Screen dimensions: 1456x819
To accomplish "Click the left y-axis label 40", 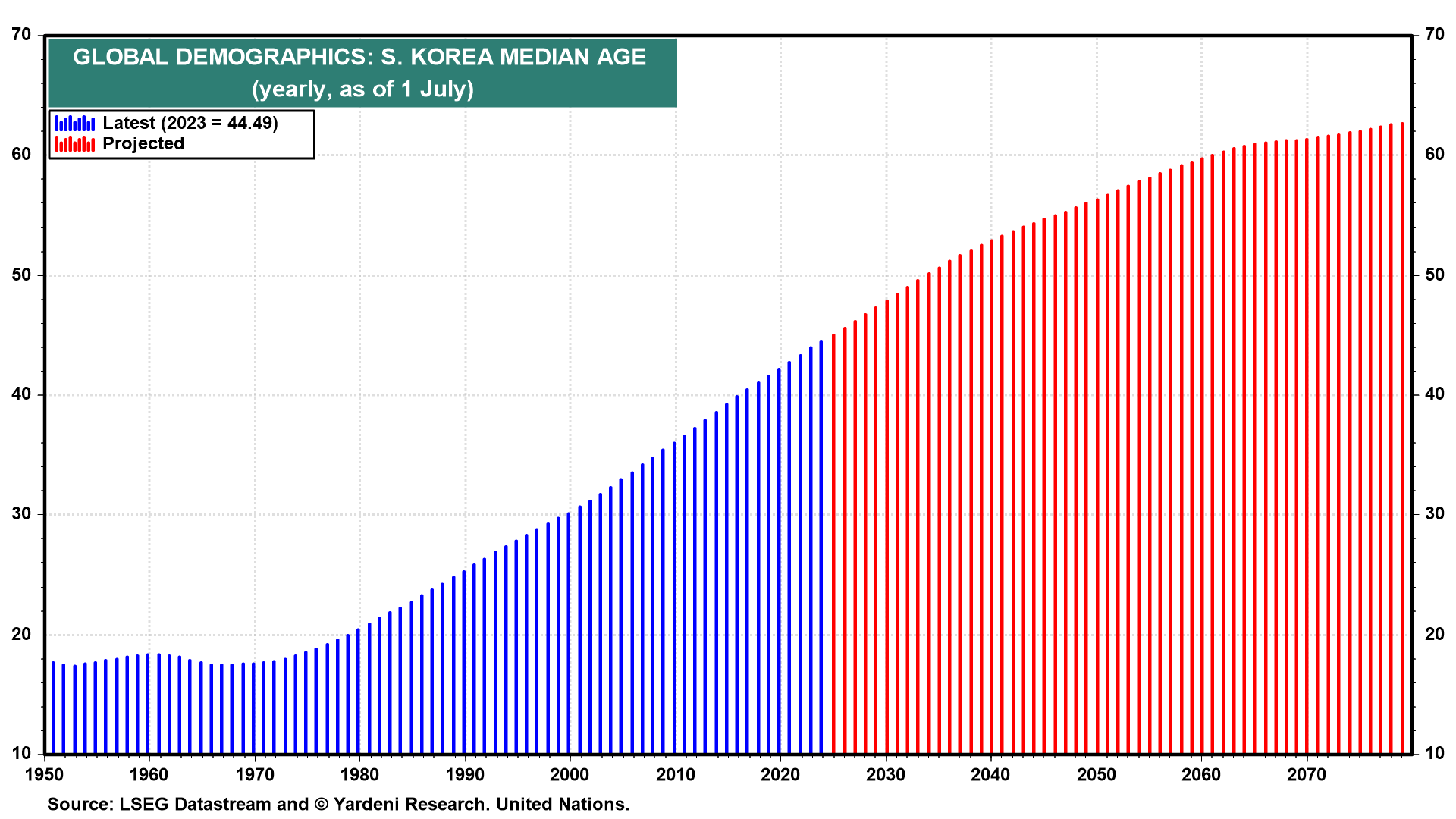I will coord(21,394).
